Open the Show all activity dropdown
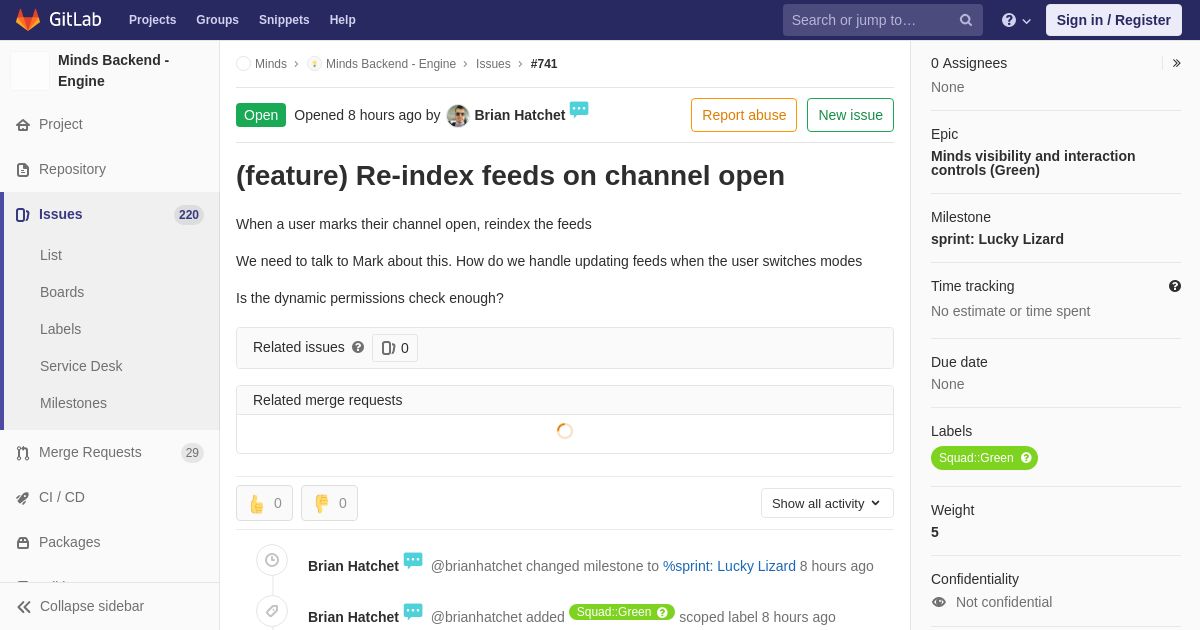 (x=827, y=503)
